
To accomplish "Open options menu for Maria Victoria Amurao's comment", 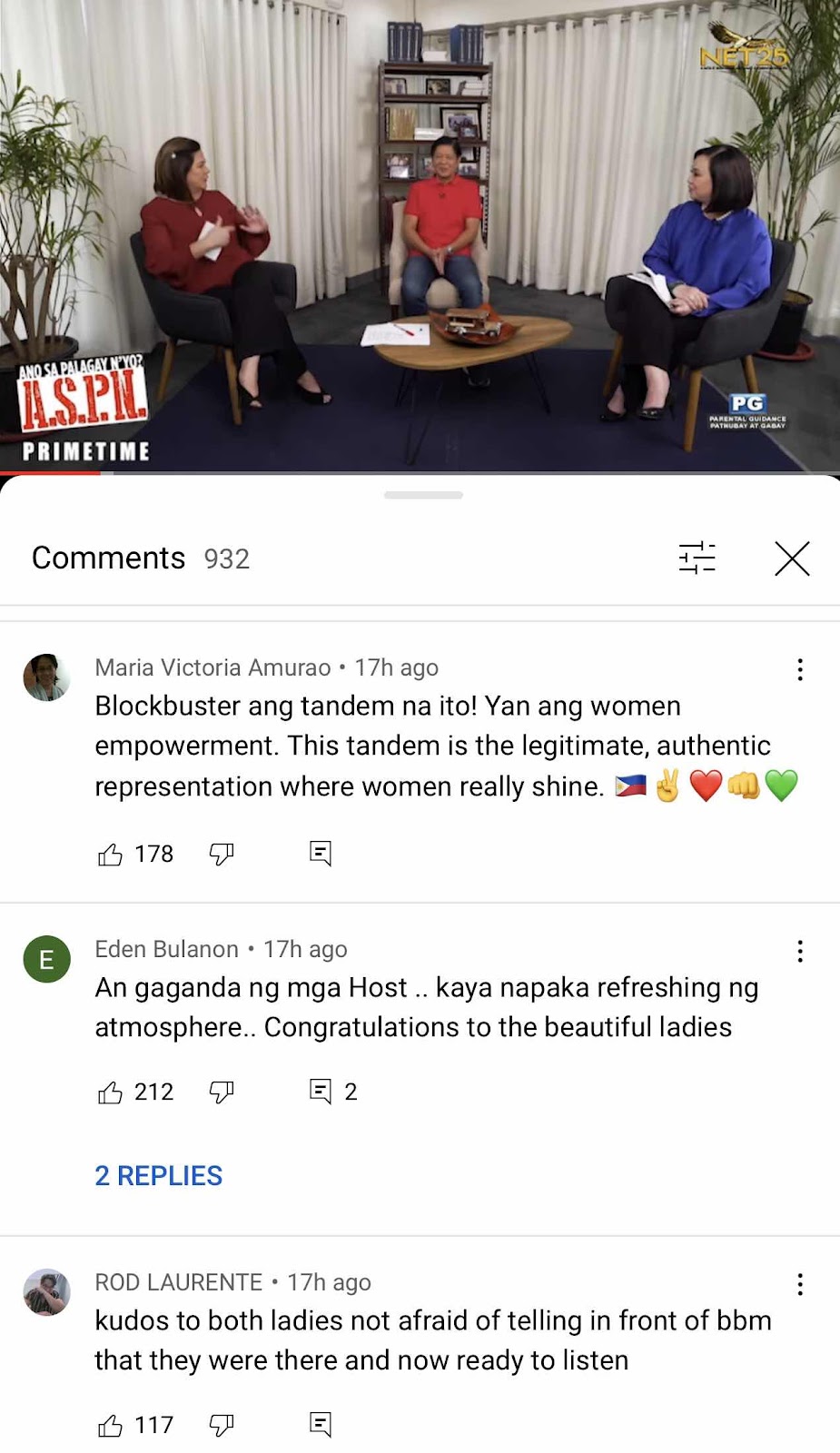I will click(800, 669).
